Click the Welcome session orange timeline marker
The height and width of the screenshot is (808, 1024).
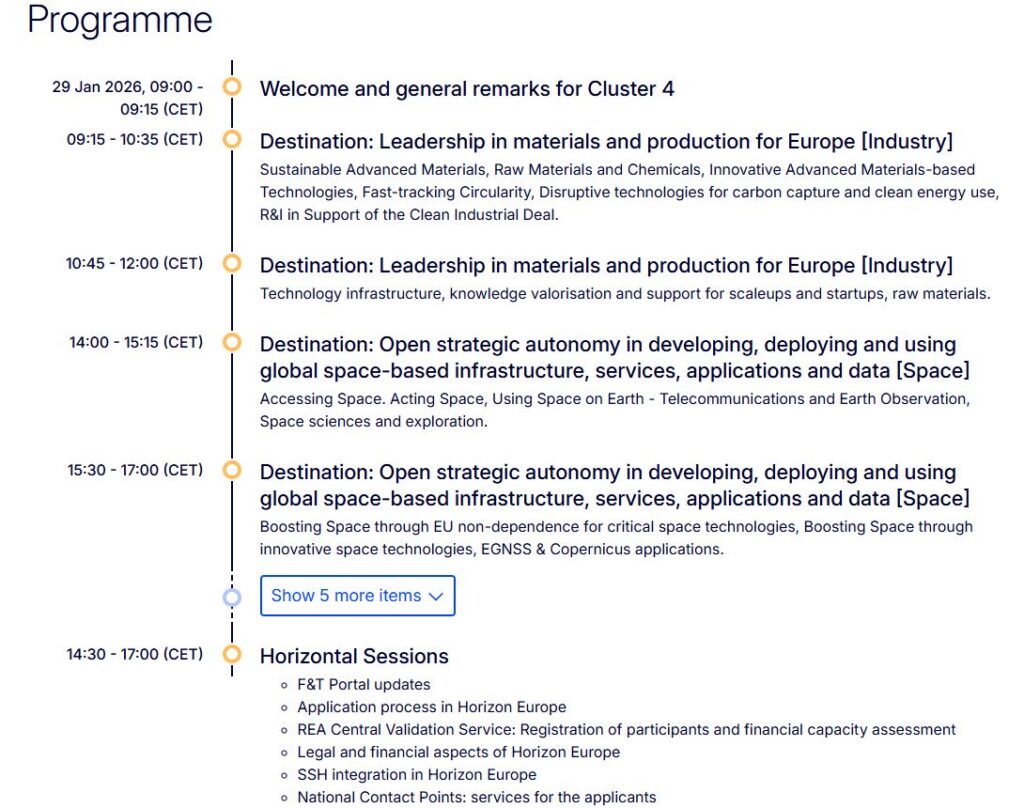232,87
